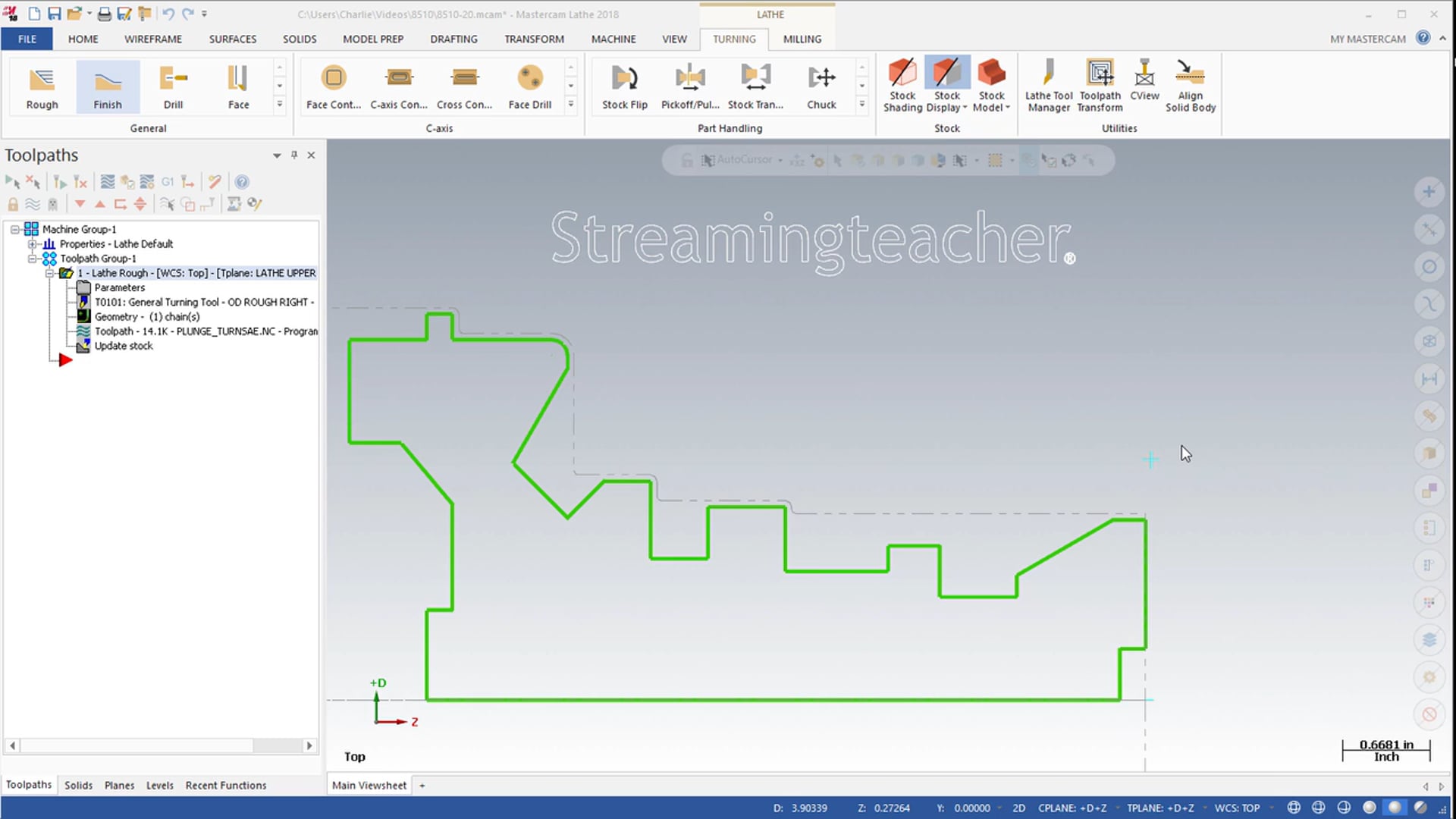Click the Toolpaths panel tab
The height and width of the screenshot is (819, 1456).
point(28,784)
